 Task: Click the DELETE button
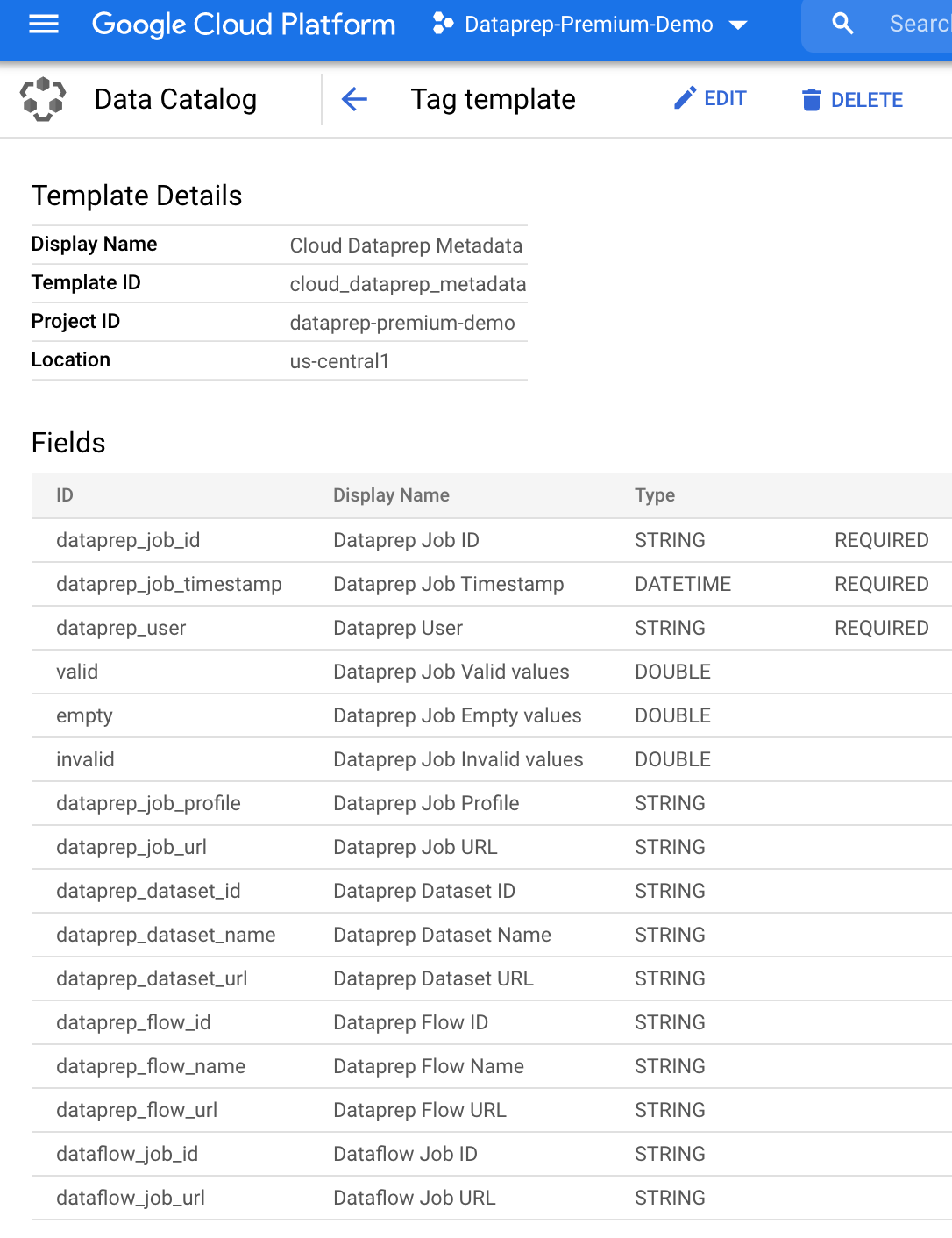(x=852, y=100)
